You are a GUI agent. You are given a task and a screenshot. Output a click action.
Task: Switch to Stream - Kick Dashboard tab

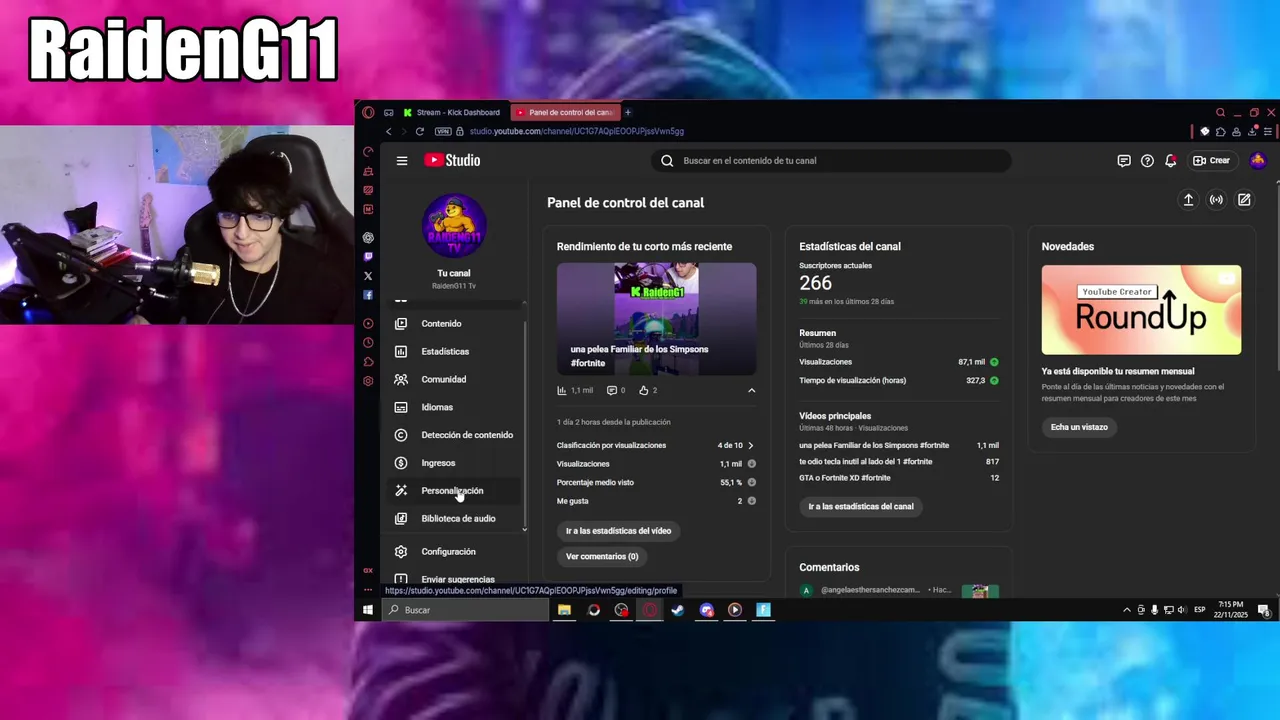[x=452, y=112]
